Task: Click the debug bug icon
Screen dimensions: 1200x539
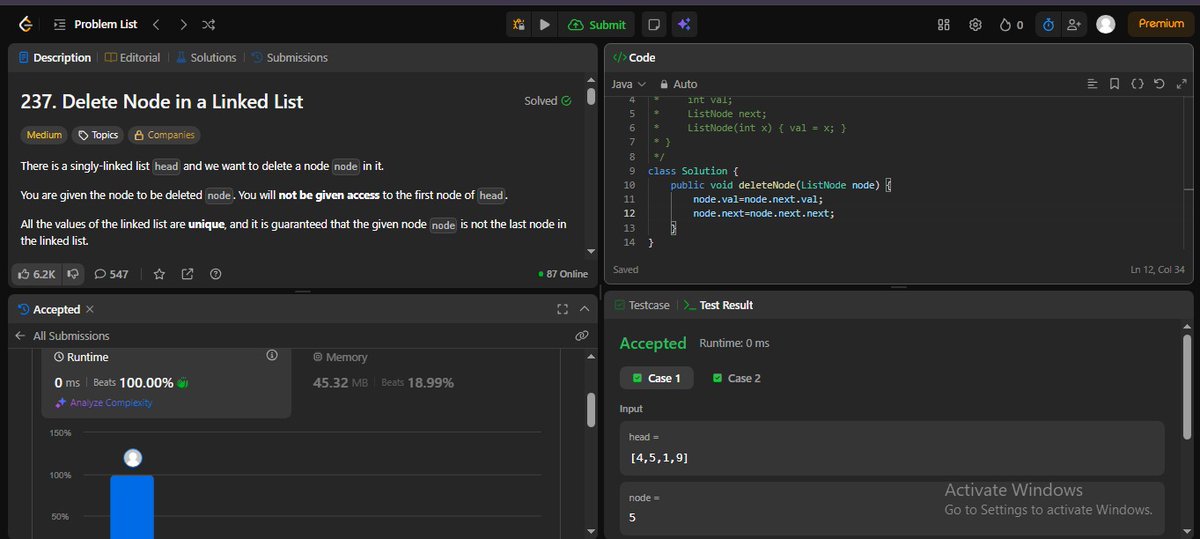Action: (x=518, y=24)
